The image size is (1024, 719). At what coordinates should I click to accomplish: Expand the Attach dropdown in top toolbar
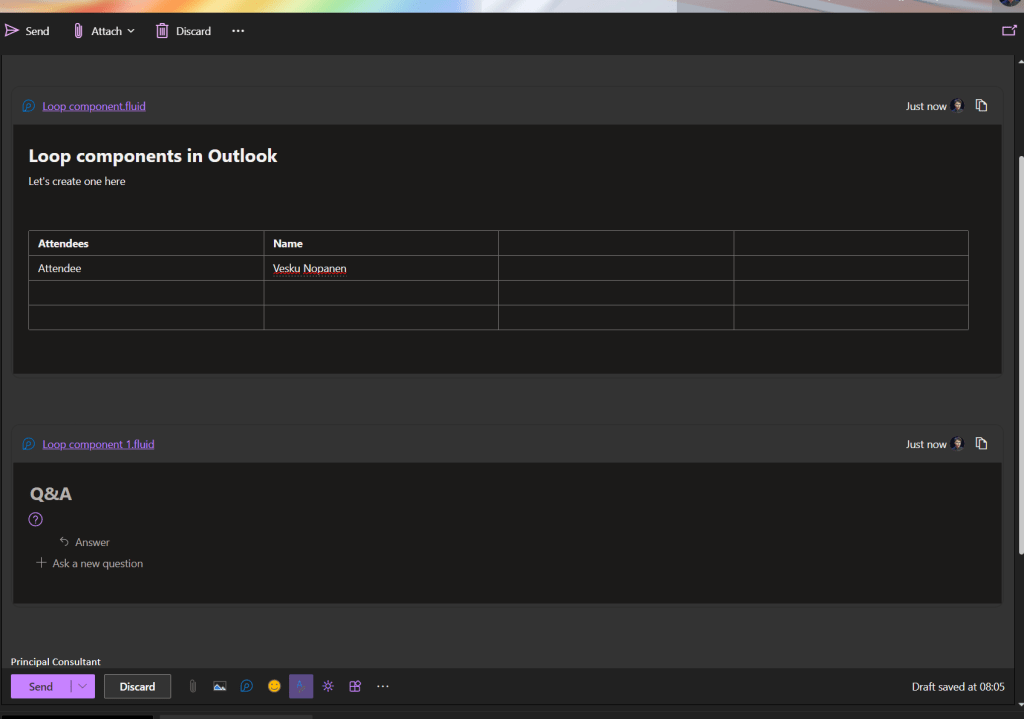point(131,31)
